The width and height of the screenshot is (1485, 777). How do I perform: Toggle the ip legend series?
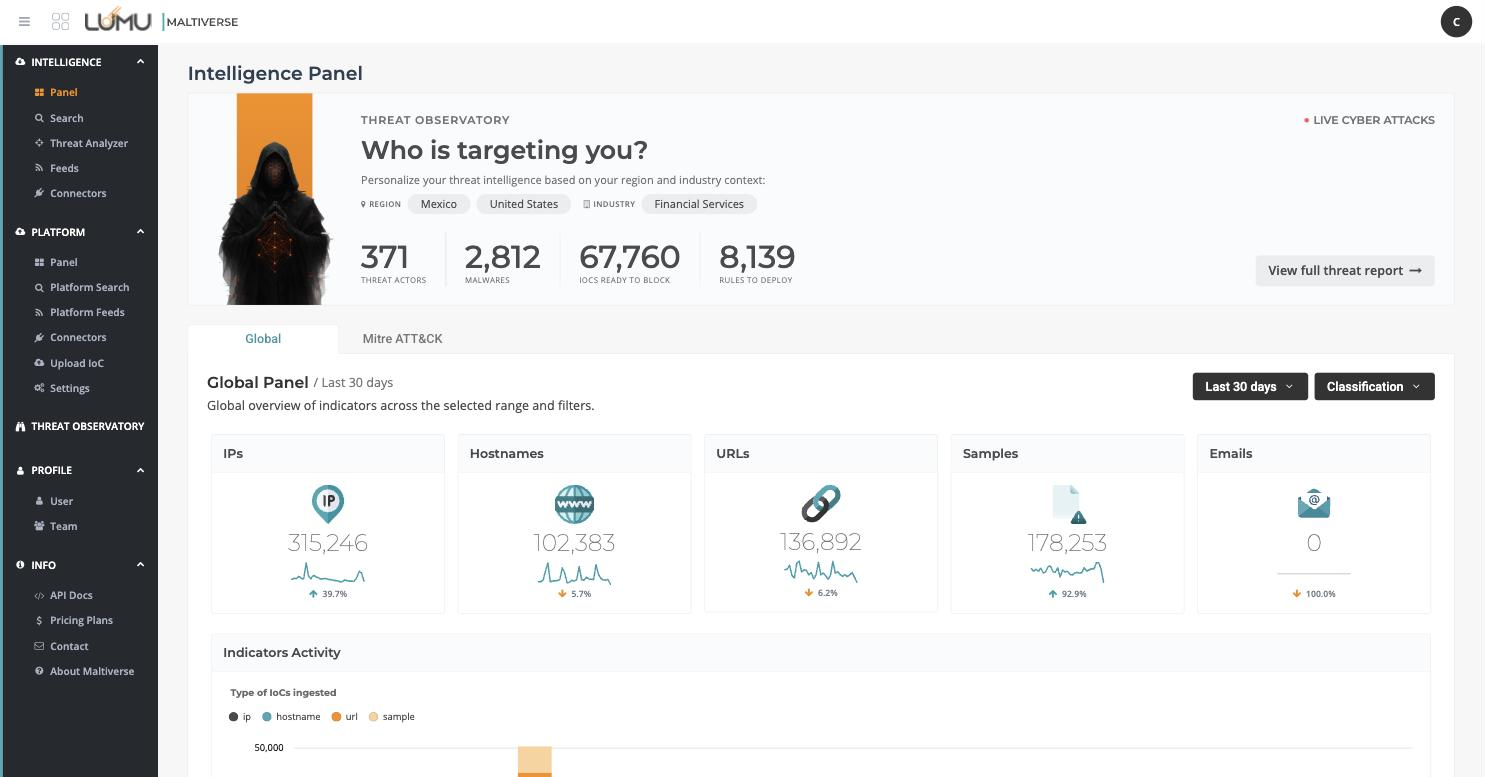tap(240, 717)
